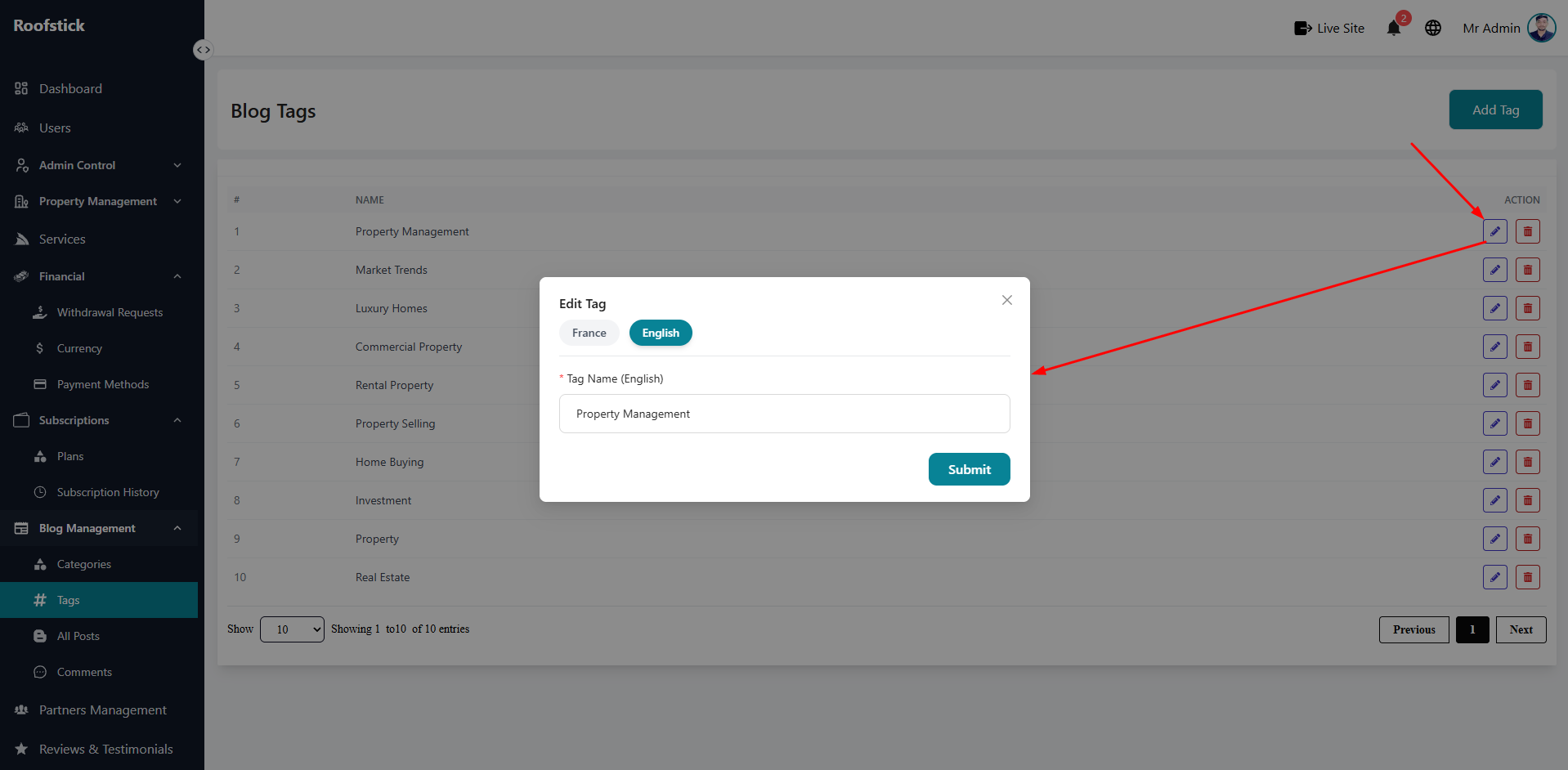Delete the Property Selling tag
Viewport: 1568px width, 770px height.
pyautogui.click(x=1527, y=423)
